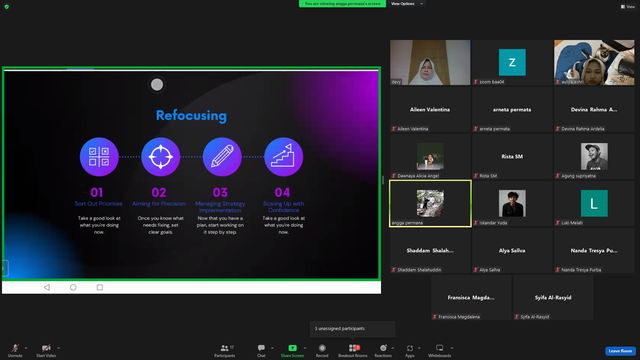Tap the Android back triangle in shared screen
Screen dimensions: 640x360
[47, 287]
